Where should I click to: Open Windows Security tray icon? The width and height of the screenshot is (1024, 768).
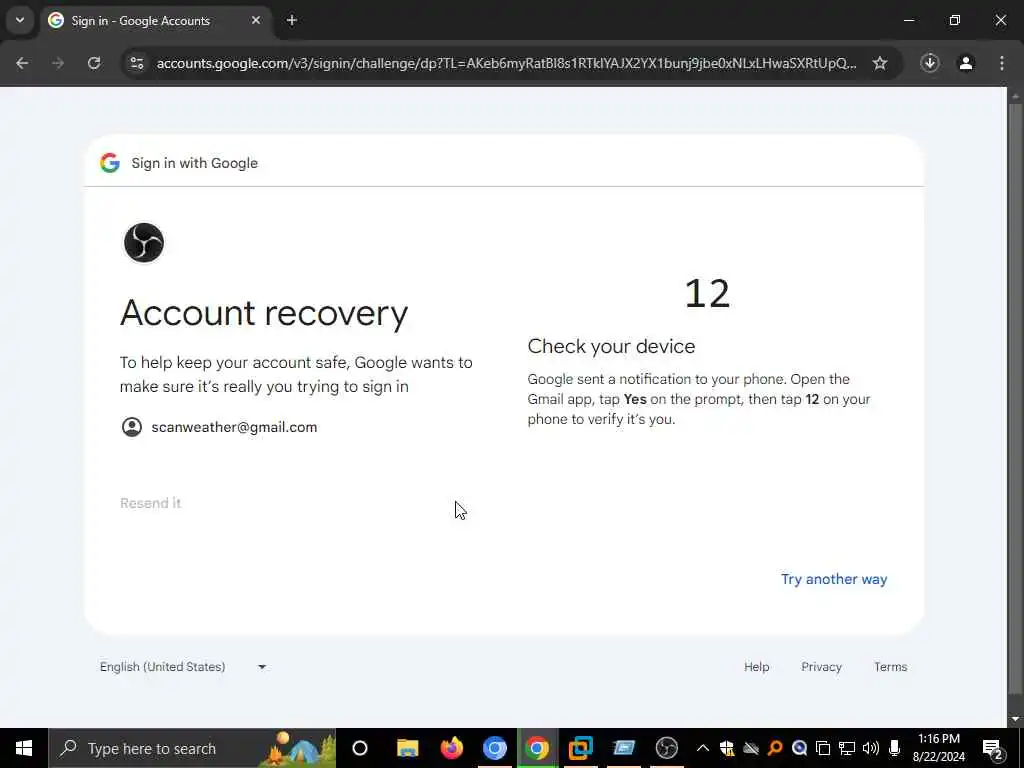[x=727, y=748]
